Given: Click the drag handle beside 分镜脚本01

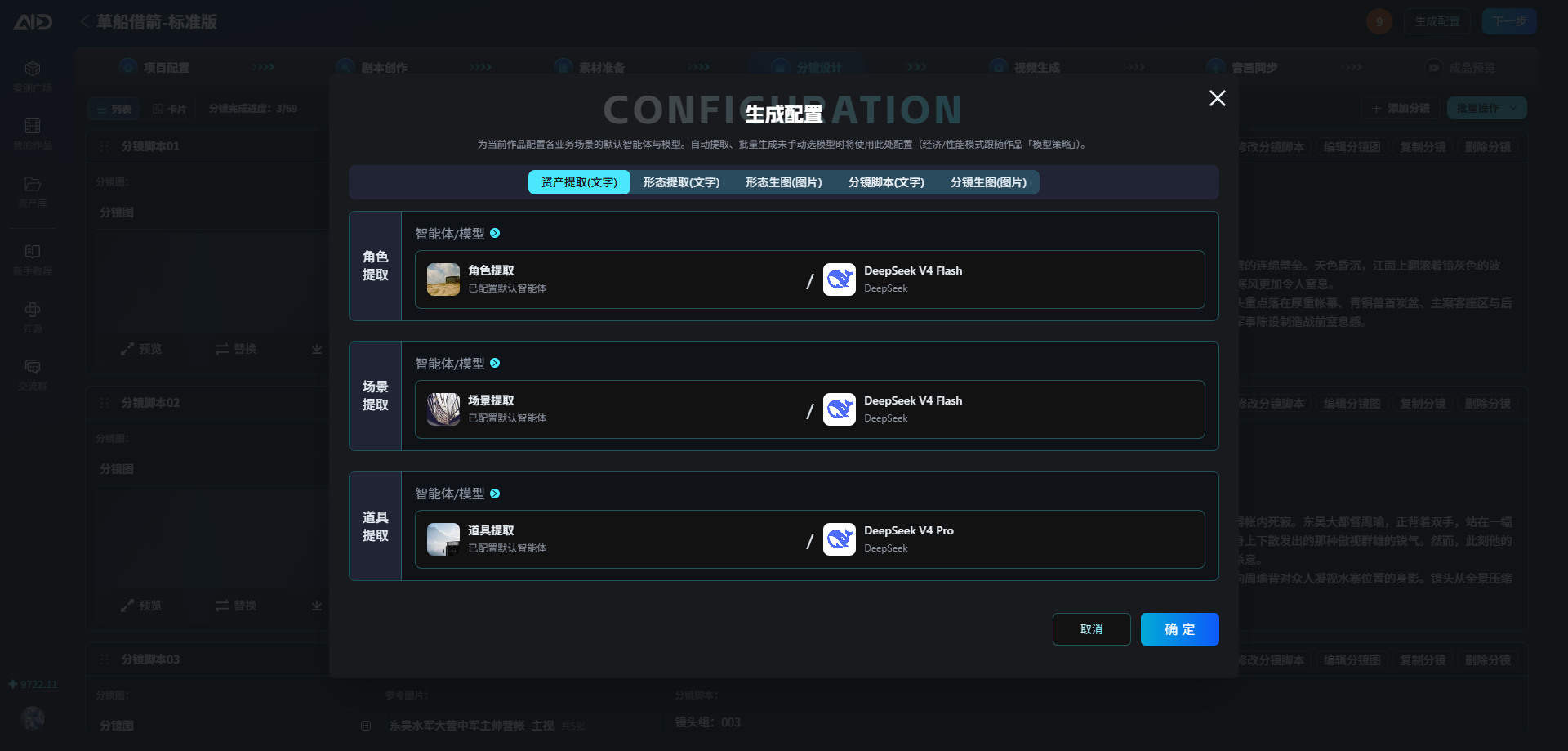Looking at the screenshot, I should pyautogui.click(x=105, y=146).
